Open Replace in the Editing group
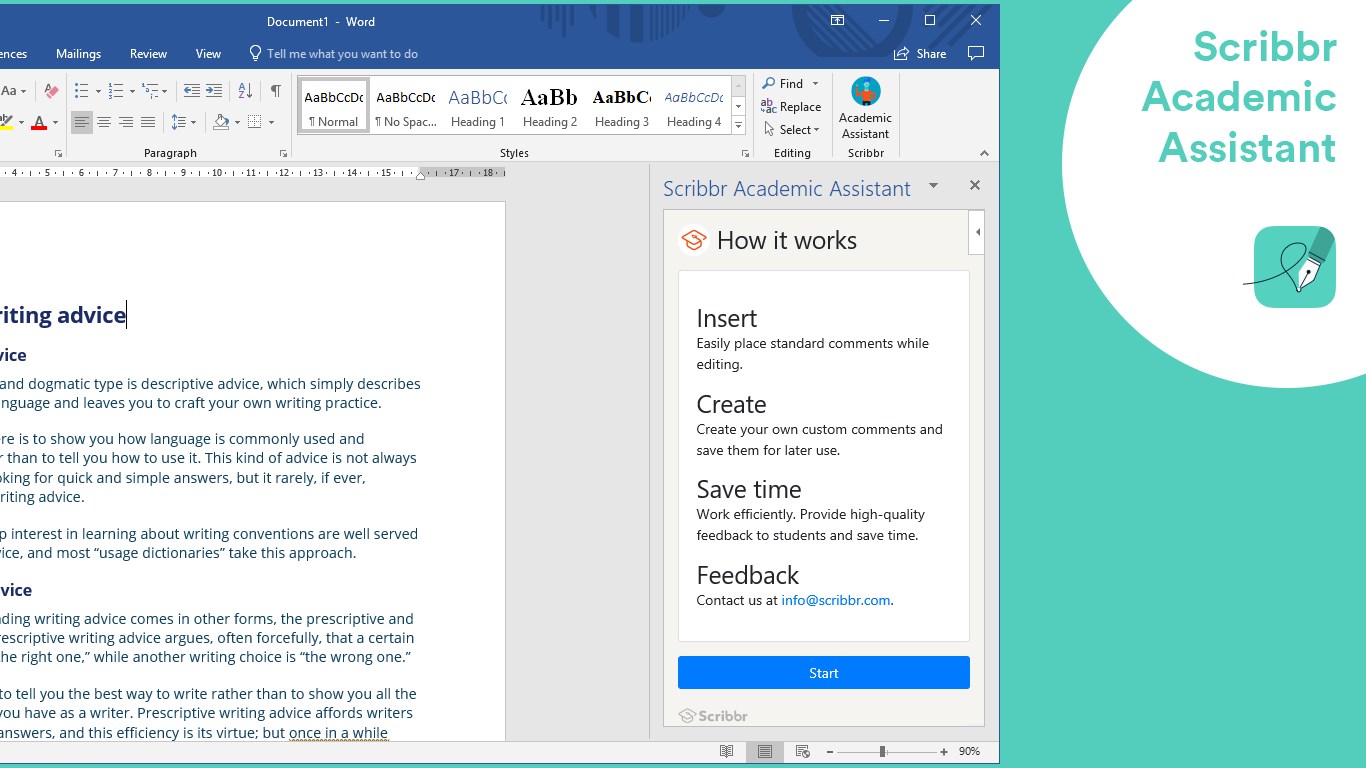This screenshot has height=768, width=1366. 791,107
